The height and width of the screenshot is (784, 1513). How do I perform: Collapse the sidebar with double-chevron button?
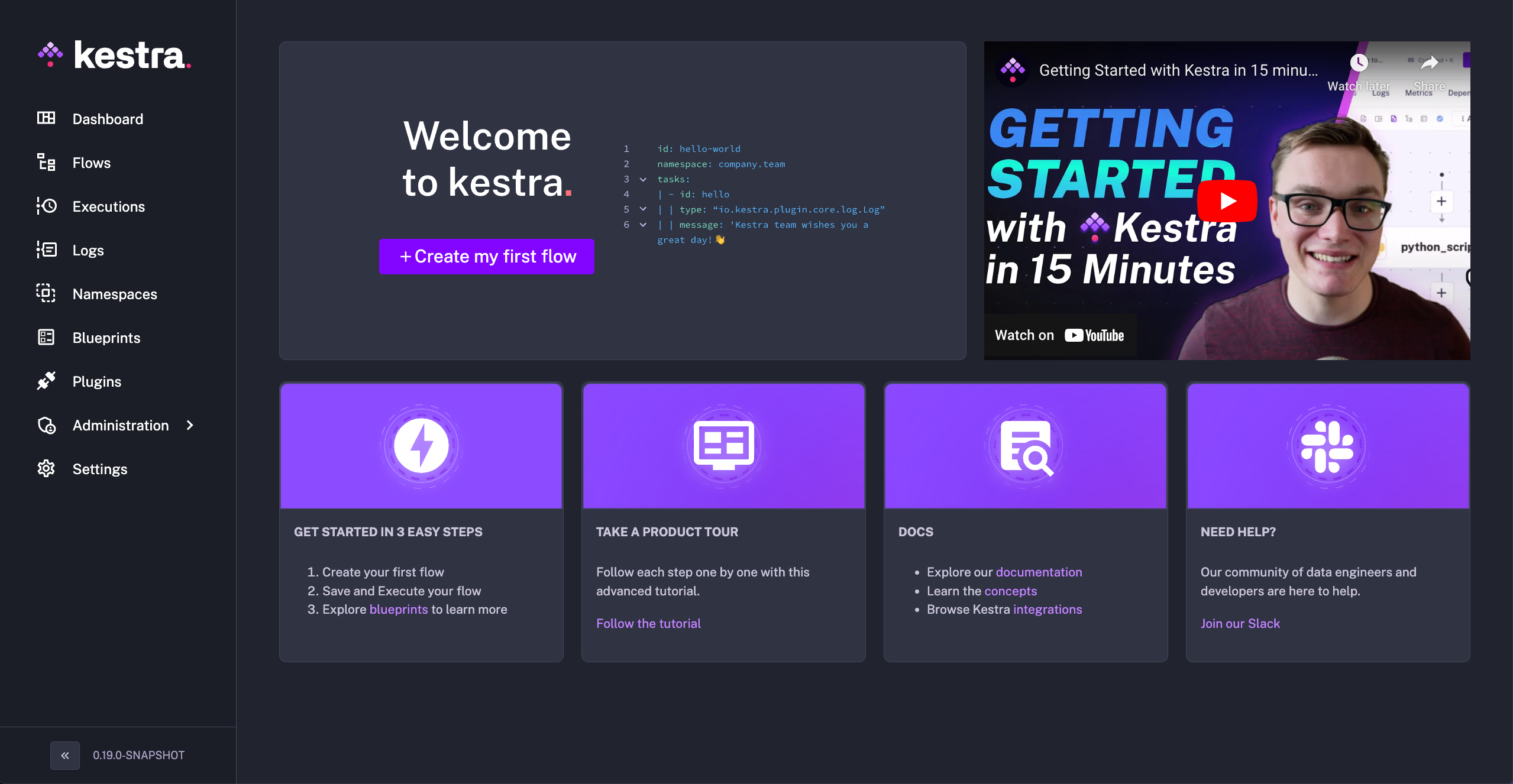point(65,755)
